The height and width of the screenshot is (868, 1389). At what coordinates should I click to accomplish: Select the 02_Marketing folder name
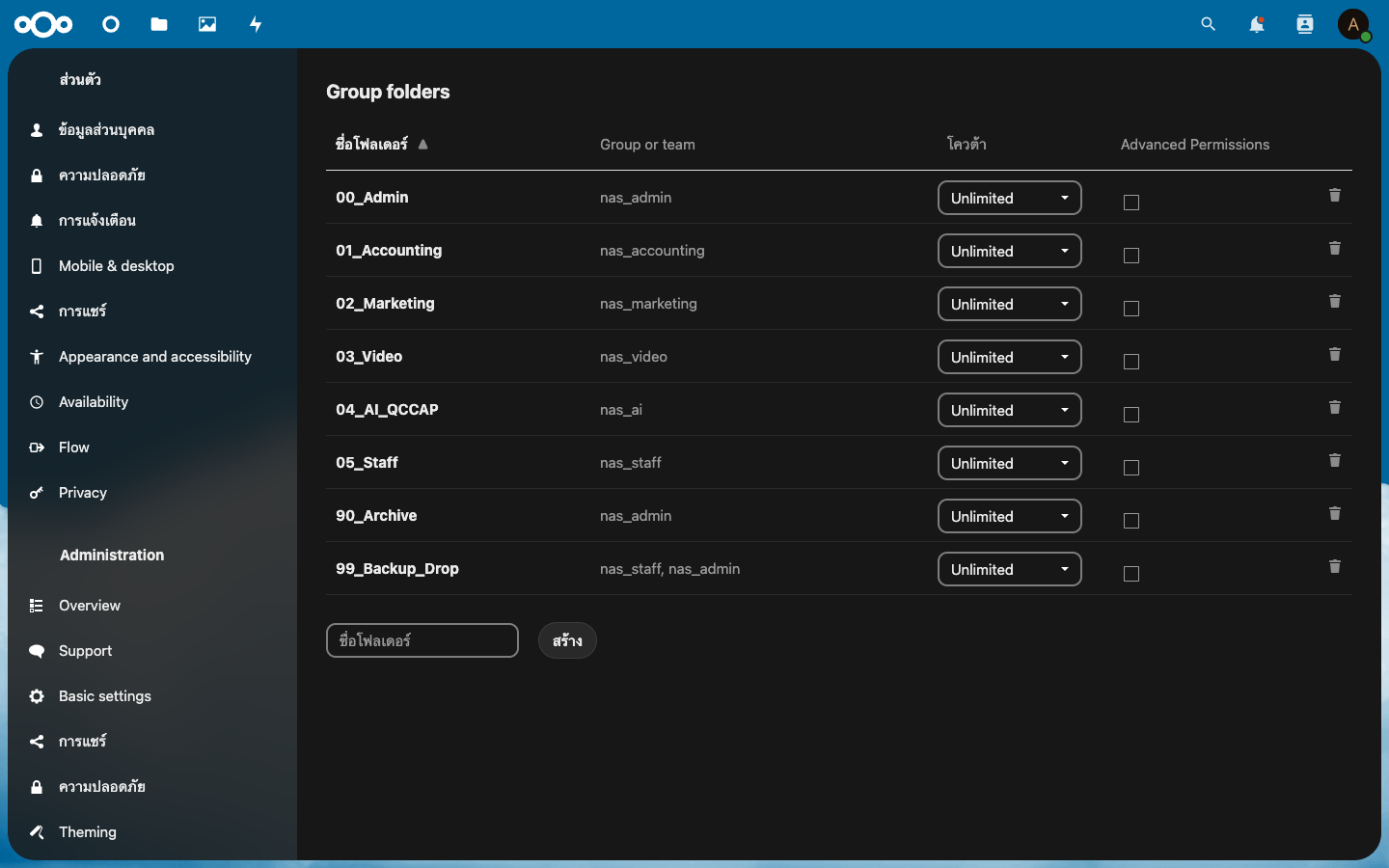point(385,304)
